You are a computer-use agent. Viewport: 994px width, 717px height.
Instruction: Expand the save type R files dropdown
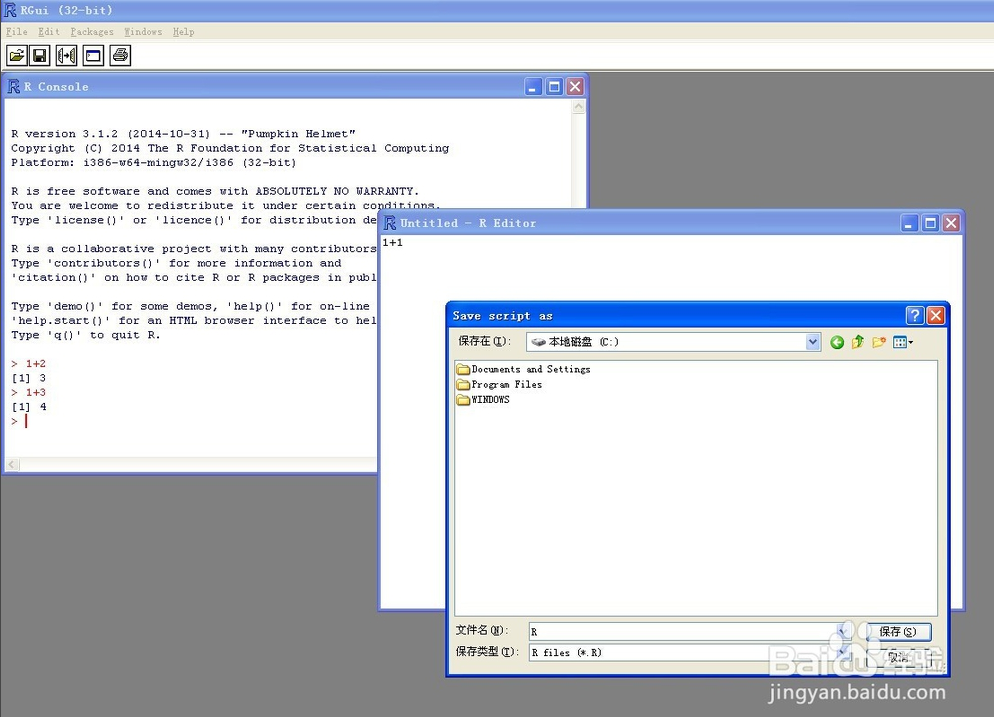pos(842,652)
